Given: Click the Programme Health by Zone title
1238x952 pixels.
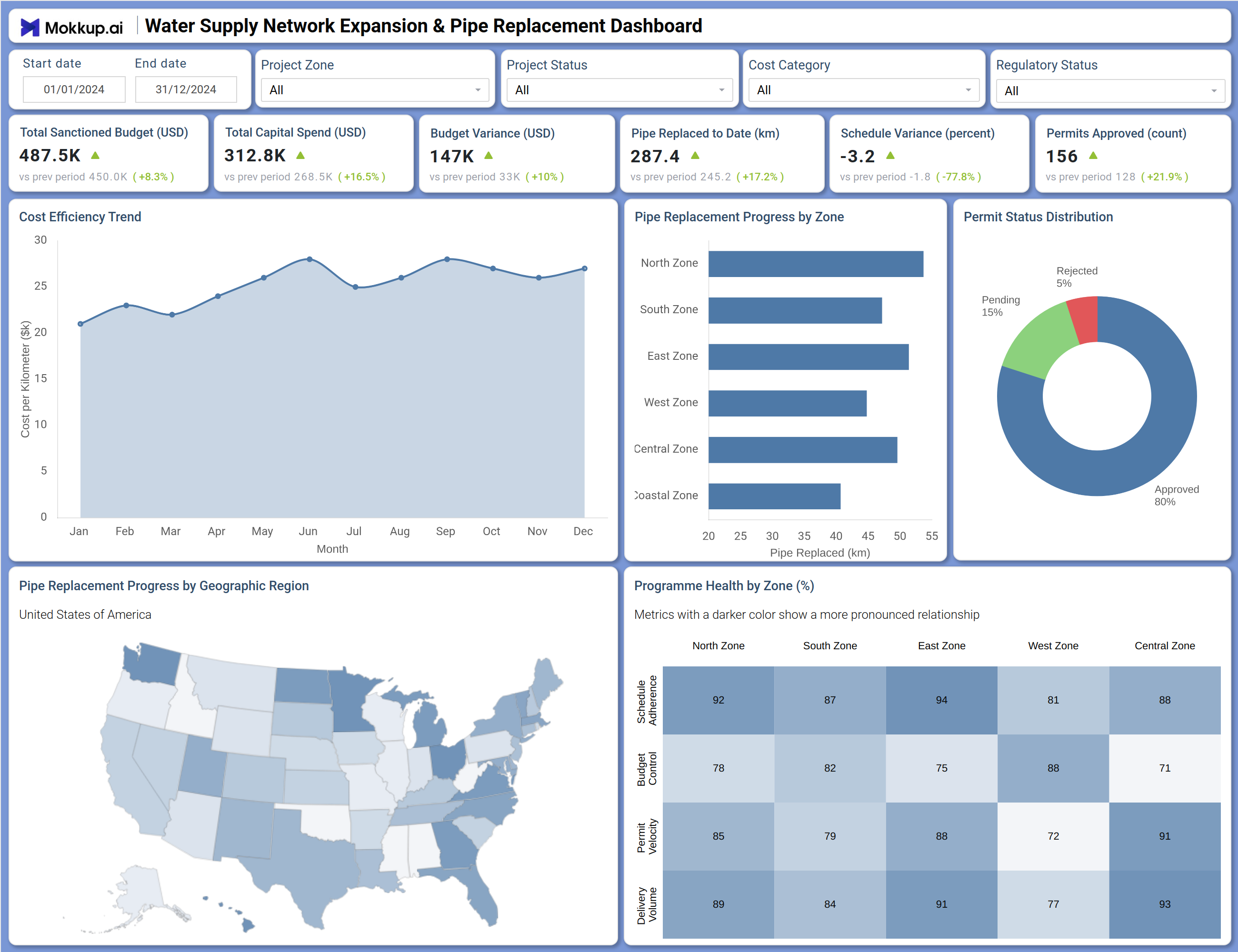Looking at the screenshot, I should coord(724,586).
